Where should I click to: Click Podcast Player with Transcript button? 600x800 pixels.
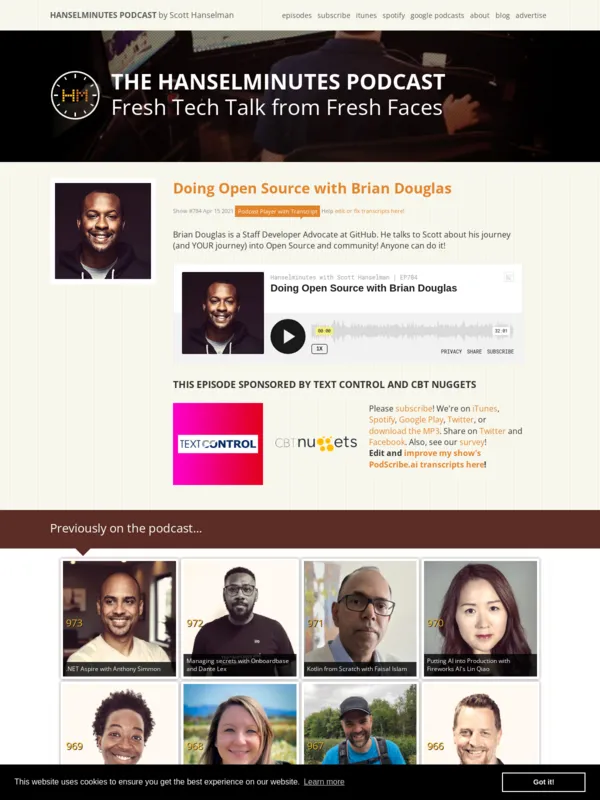pyautogui.click(x=278, y=211)
